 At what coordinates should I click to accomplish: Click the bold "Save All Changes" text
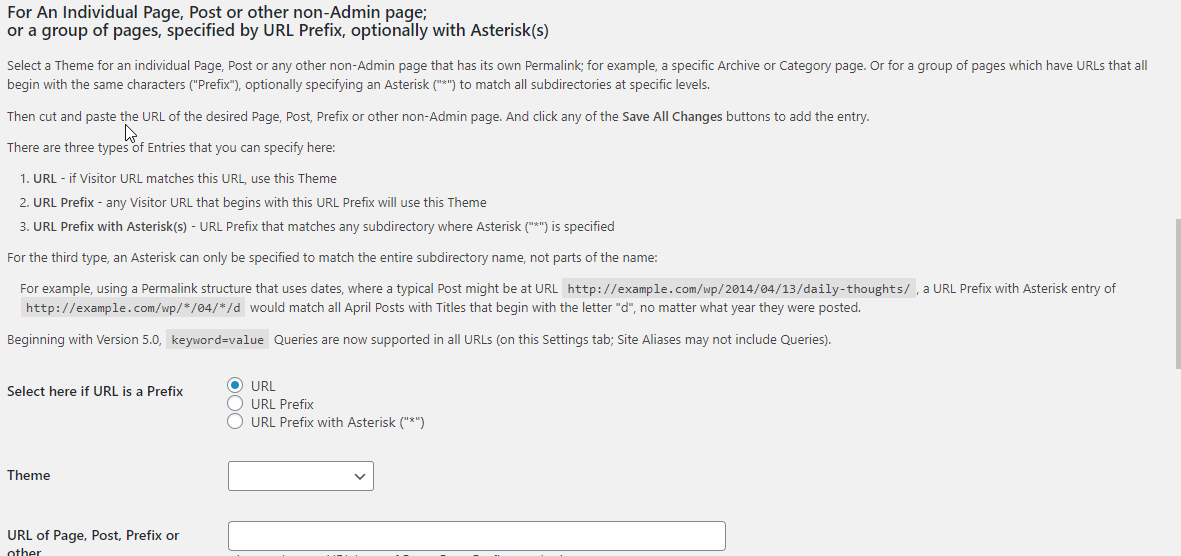[x=672, y=117]
